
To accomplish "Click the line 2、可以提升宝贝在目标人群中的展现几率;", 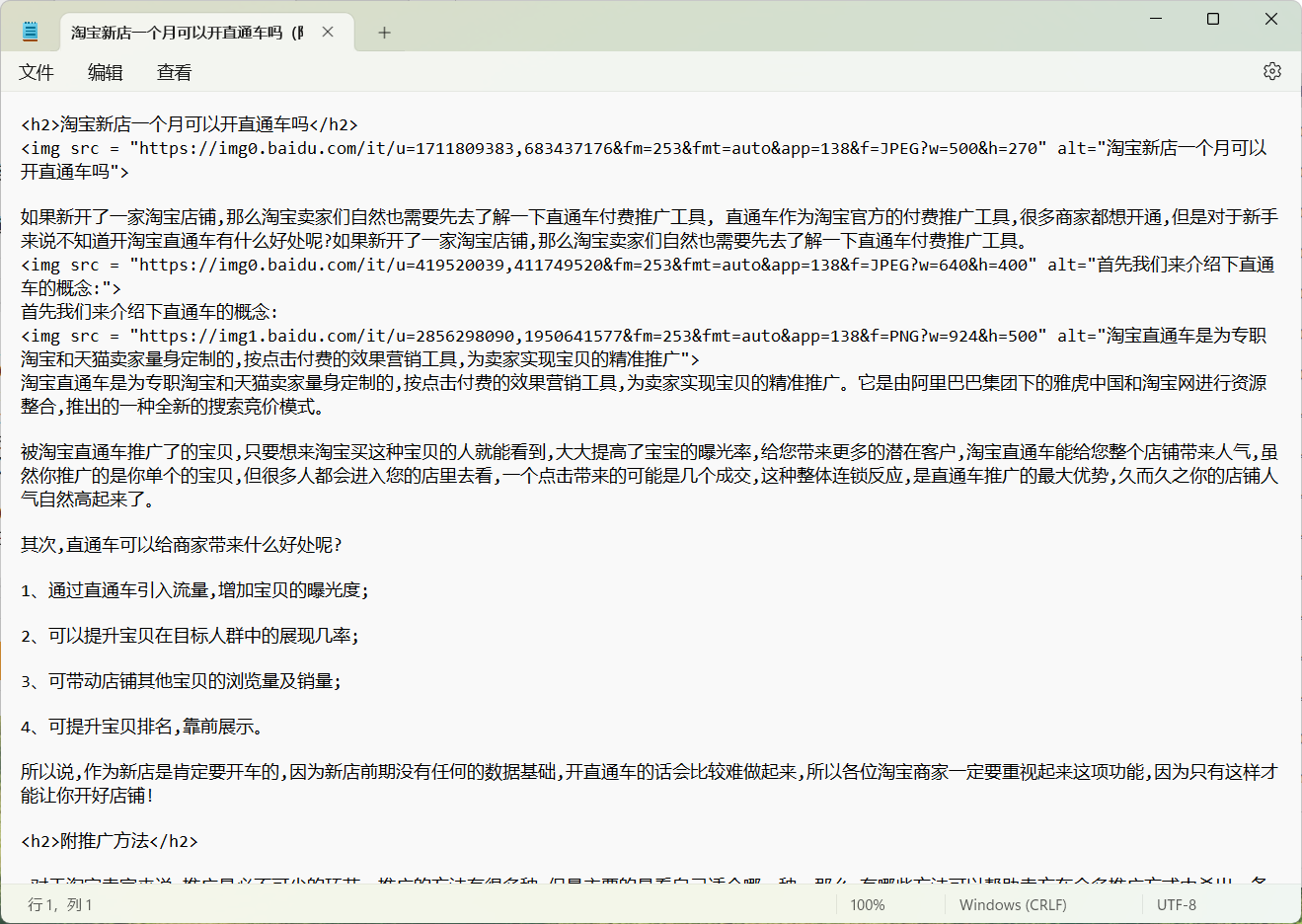I will (x=191, y=636).
